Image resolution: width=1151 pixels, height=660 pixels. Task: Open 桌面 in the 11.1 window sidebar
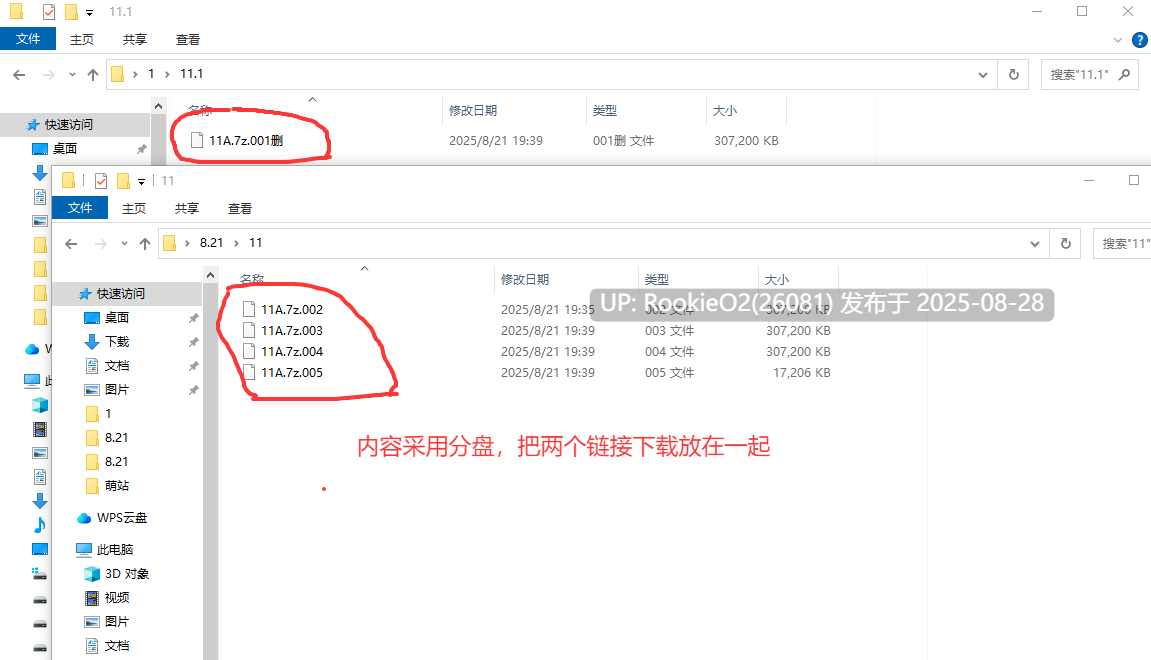point(65,148)
